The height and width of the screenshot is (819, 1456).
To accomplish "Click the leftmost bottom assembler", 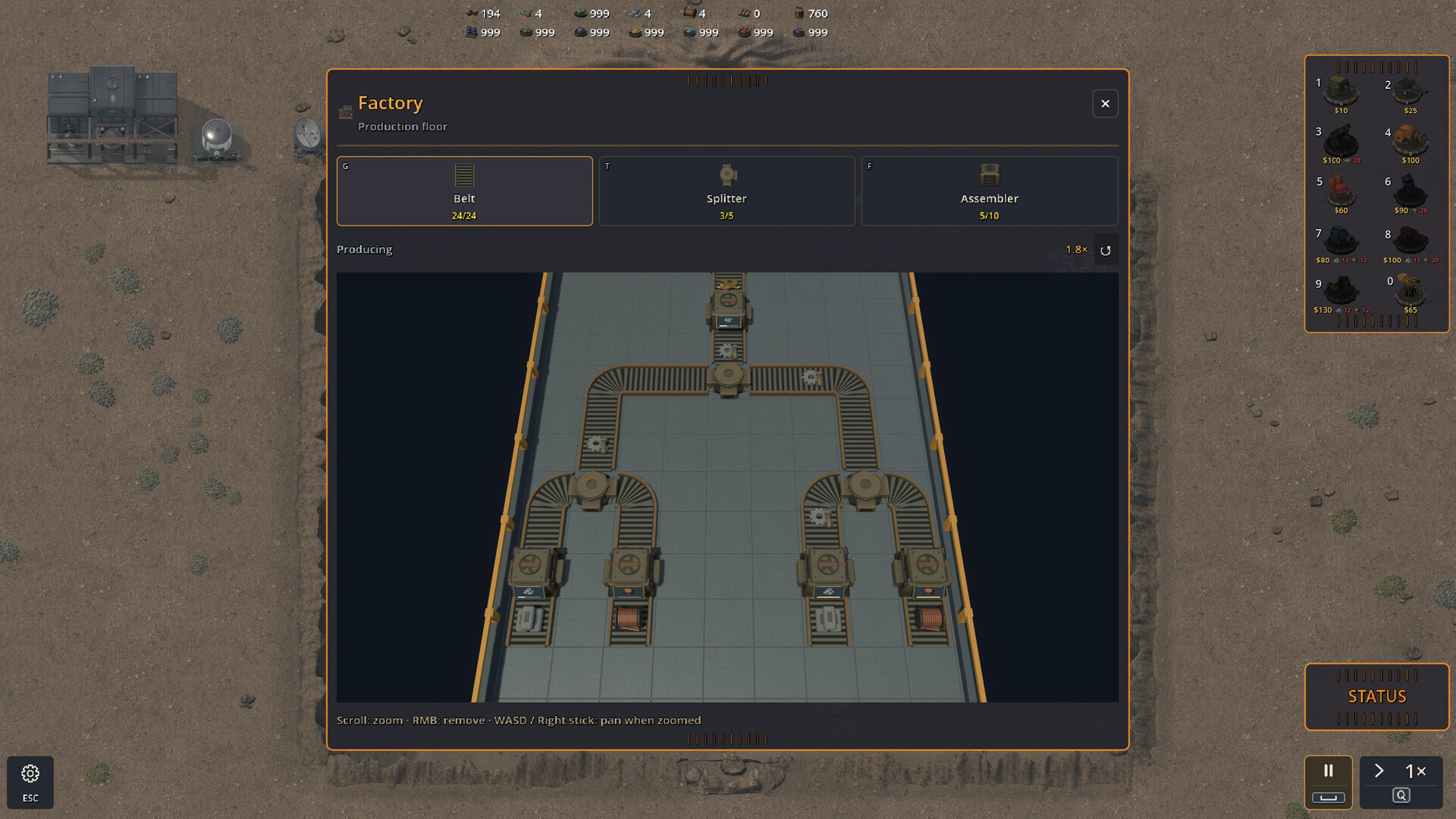I will tap(533, 574).
